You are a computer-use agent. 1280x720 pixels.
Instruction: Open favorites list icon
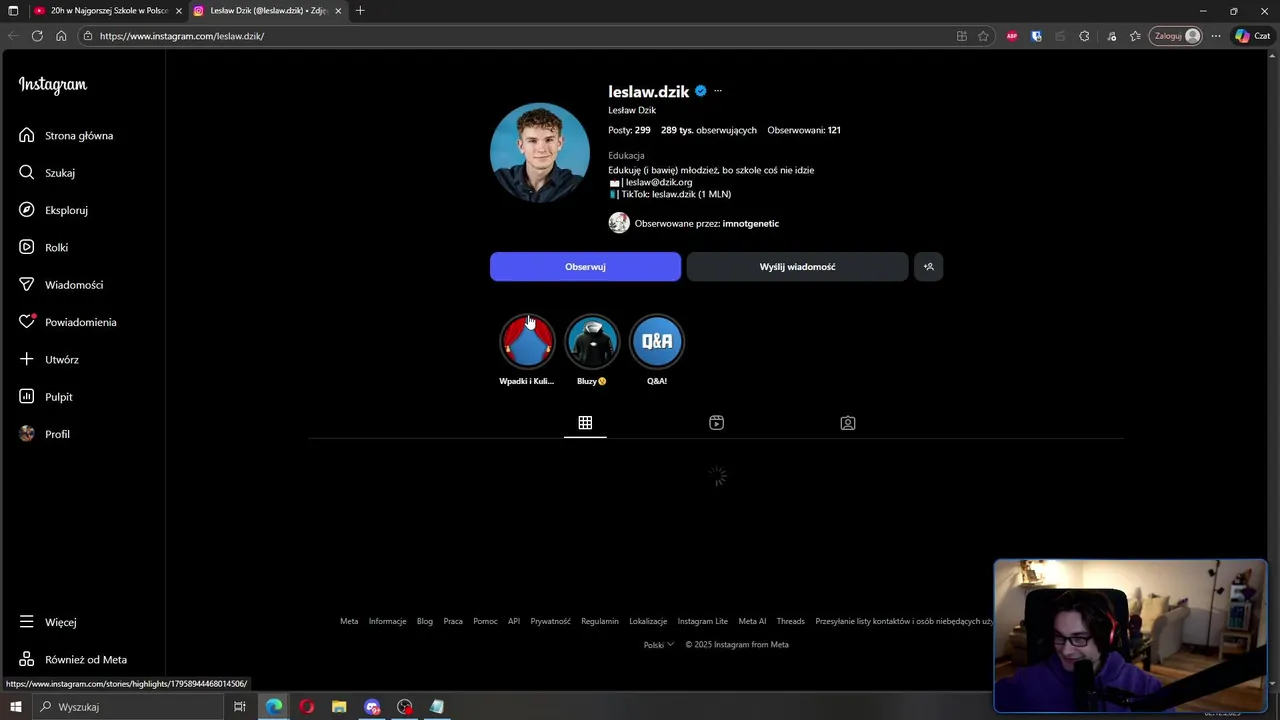tap(1135, 36)
